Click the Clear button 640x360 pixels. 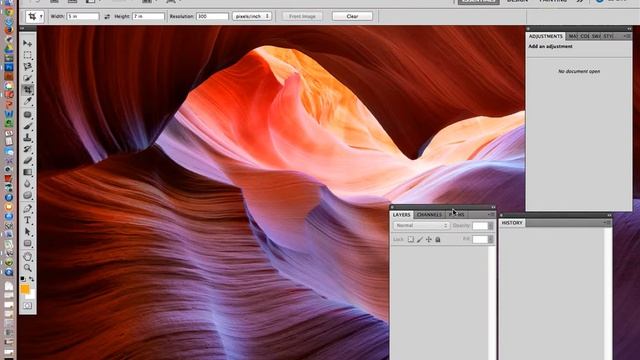click(x=352, y=16)
